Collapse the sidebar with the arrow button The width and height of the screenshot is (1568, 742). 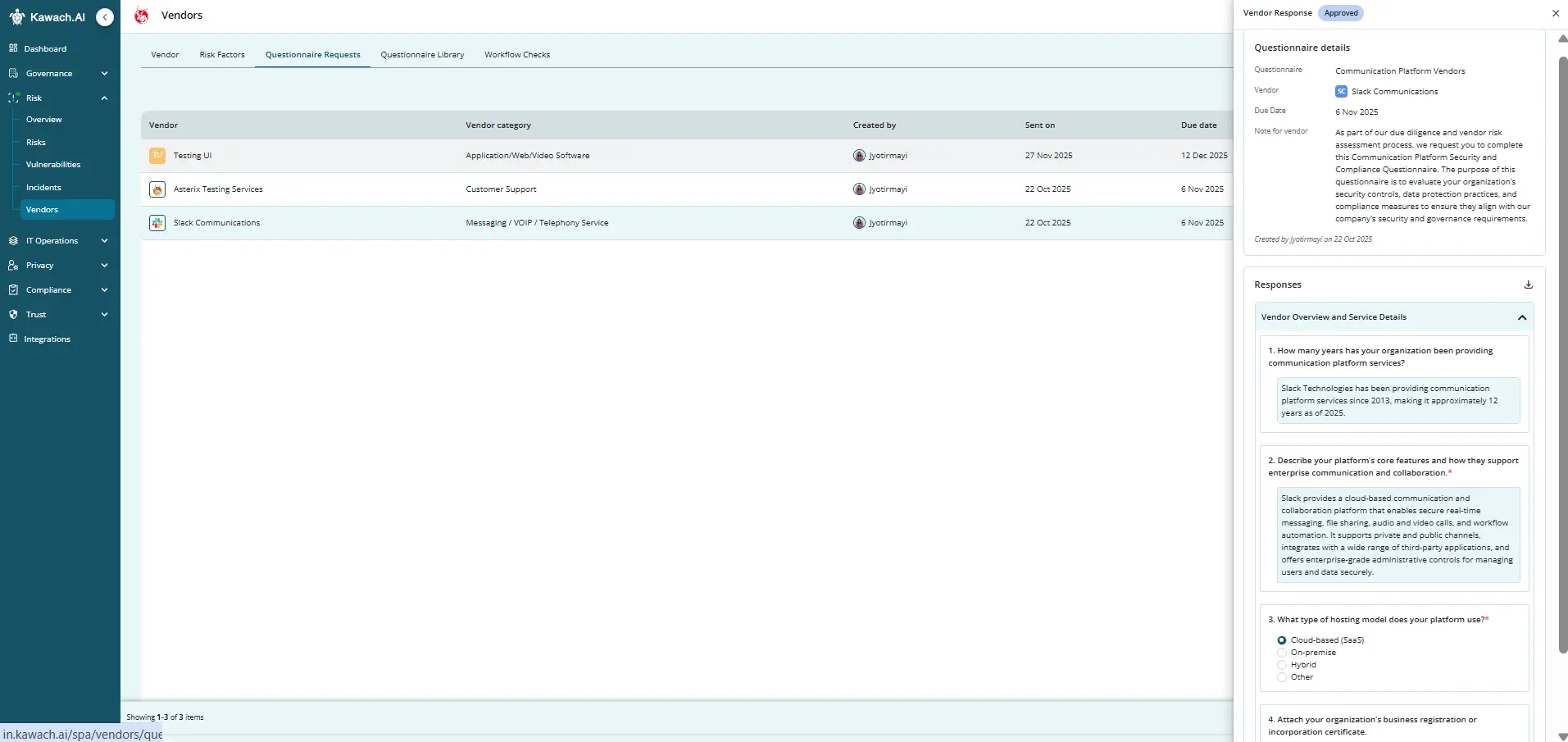point(105,17)
